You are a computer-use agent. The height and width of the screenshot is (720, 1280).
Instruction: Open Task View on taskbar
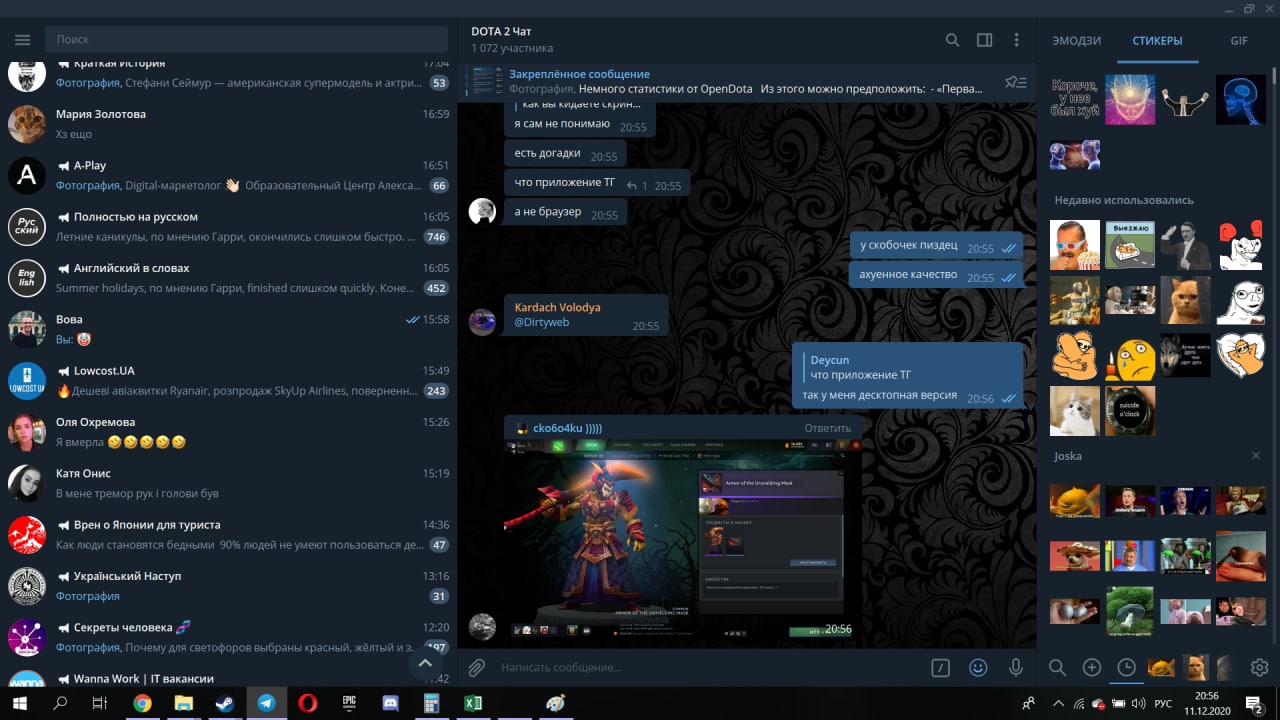point(99,703)
